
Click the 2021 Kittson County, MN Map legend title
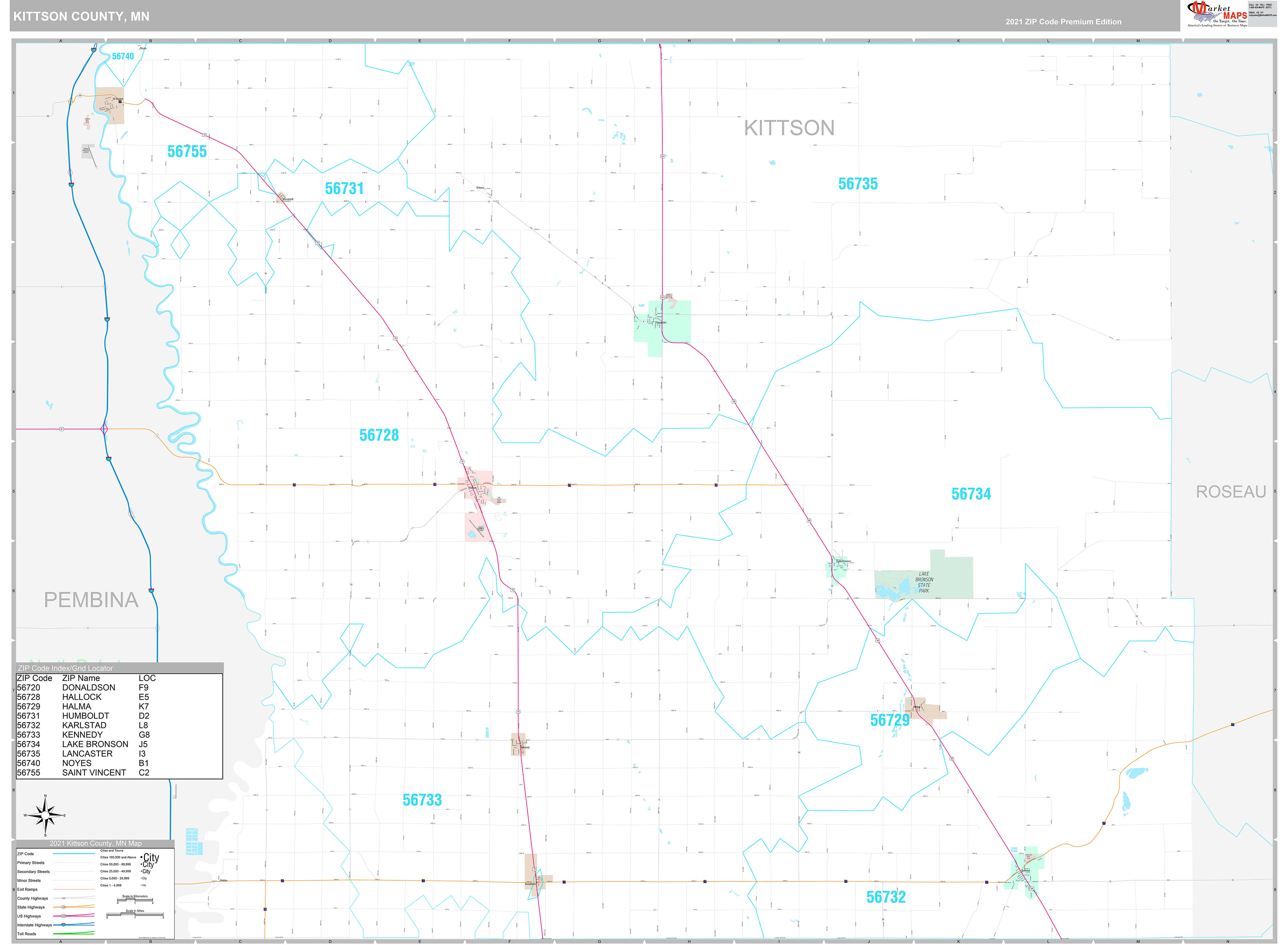[96, 843]
